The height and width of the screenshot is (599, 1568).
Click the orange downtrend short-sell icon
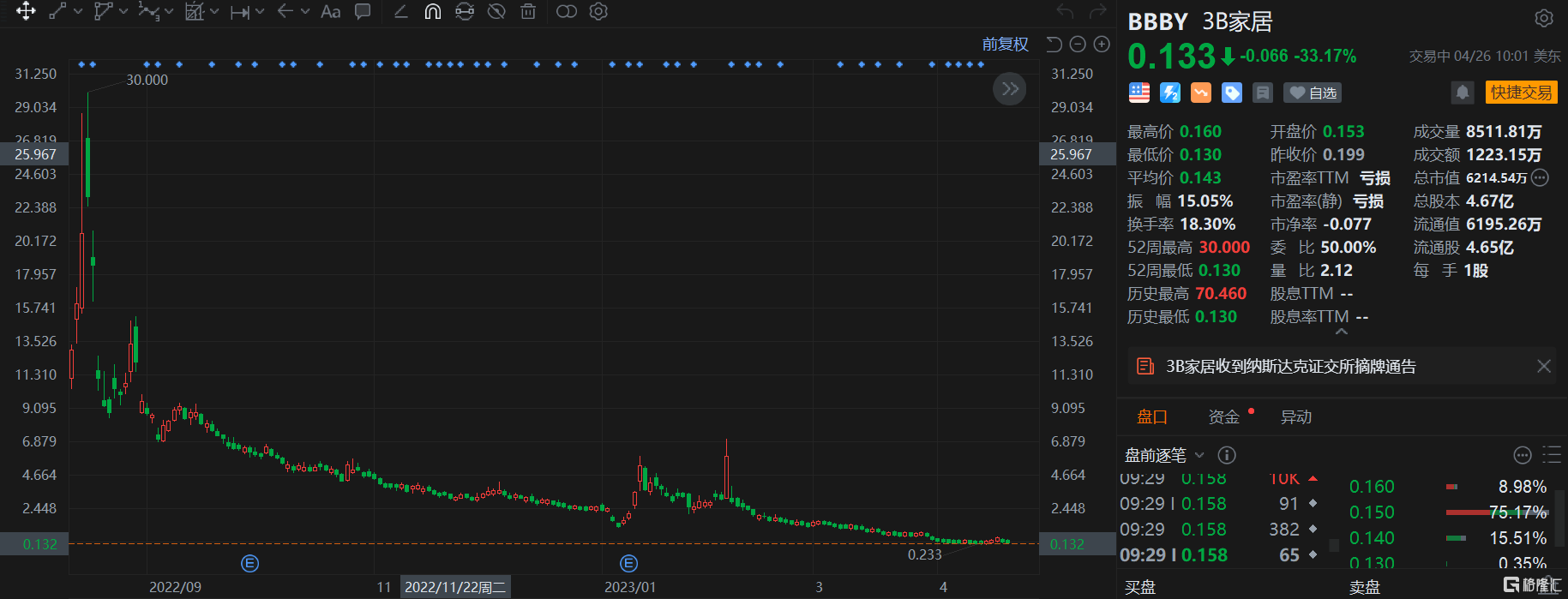pyautogui.click(x=1201, y=93)
